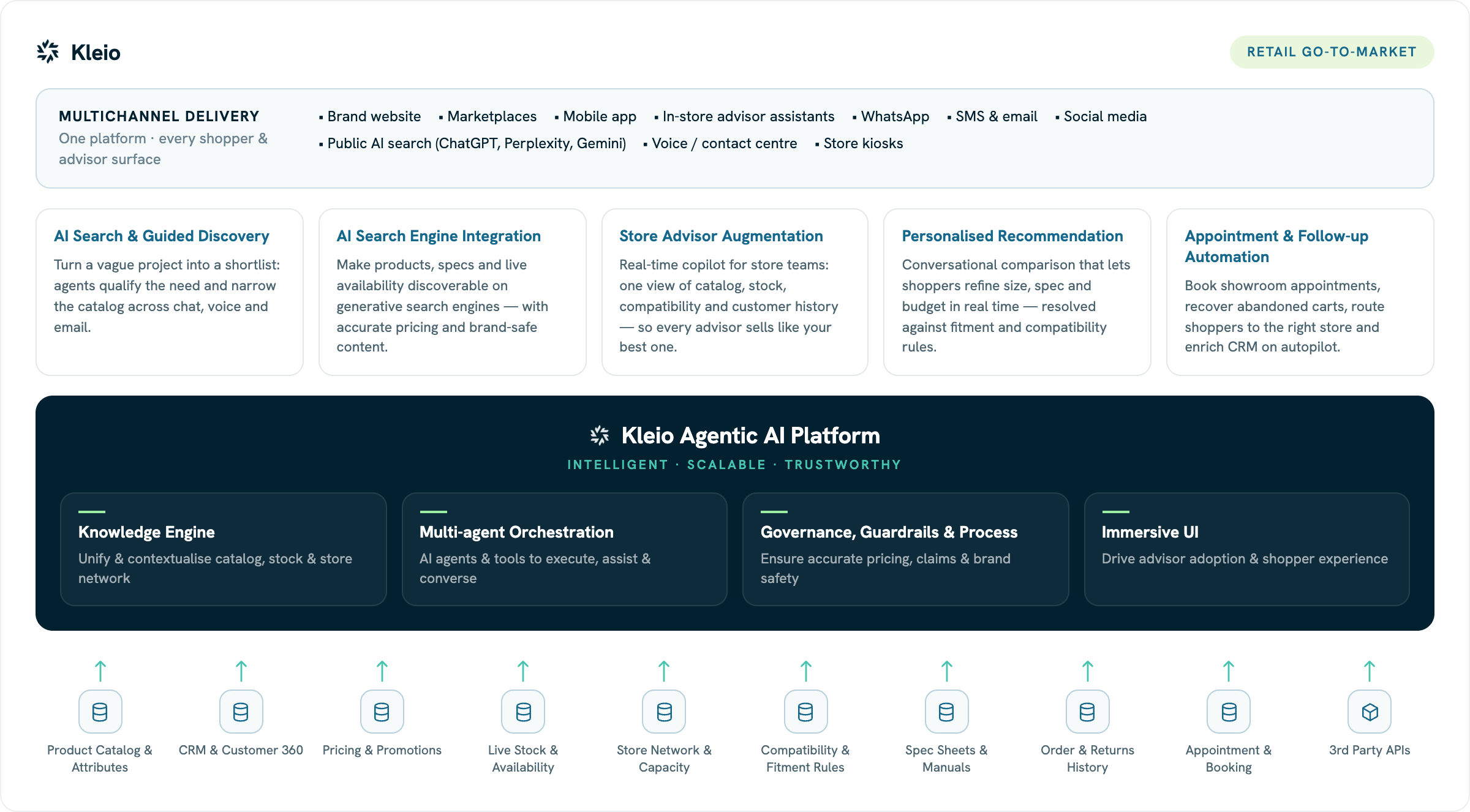Click the Kleio wordmark in the header
Viewport: 1470px width, 812px height.
point(96,53)
